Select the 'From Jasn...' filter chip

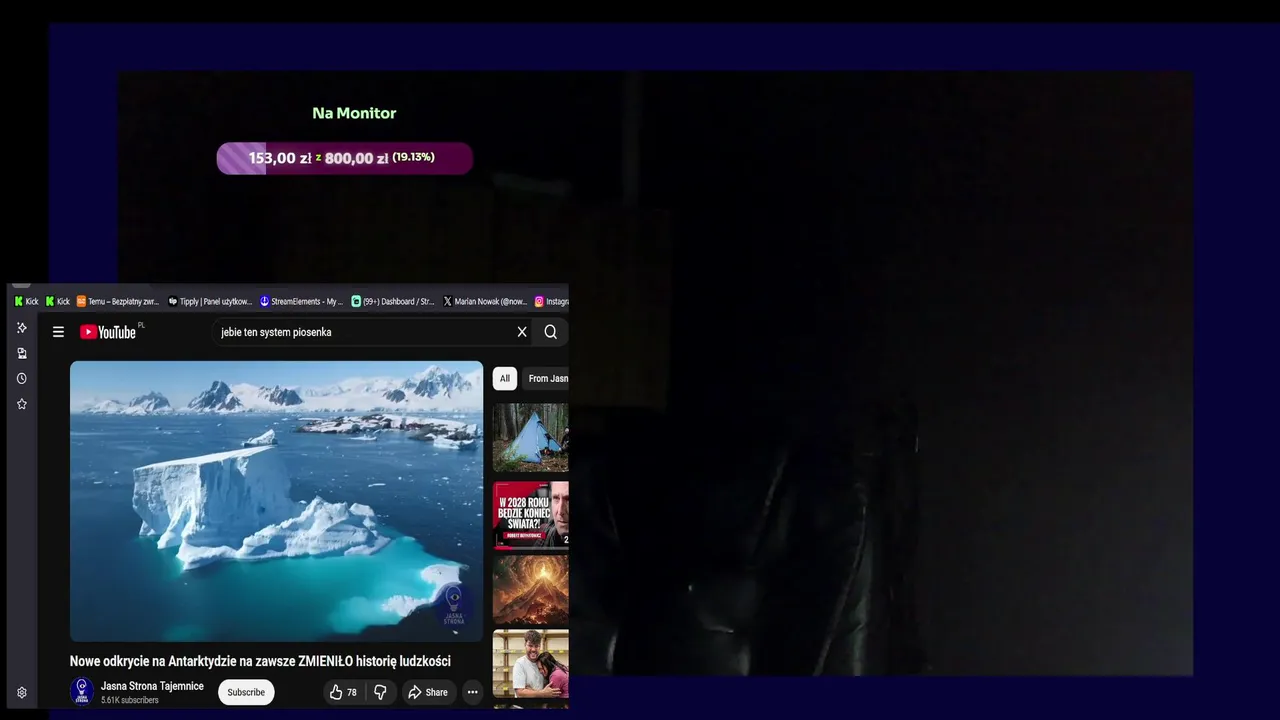546,378
